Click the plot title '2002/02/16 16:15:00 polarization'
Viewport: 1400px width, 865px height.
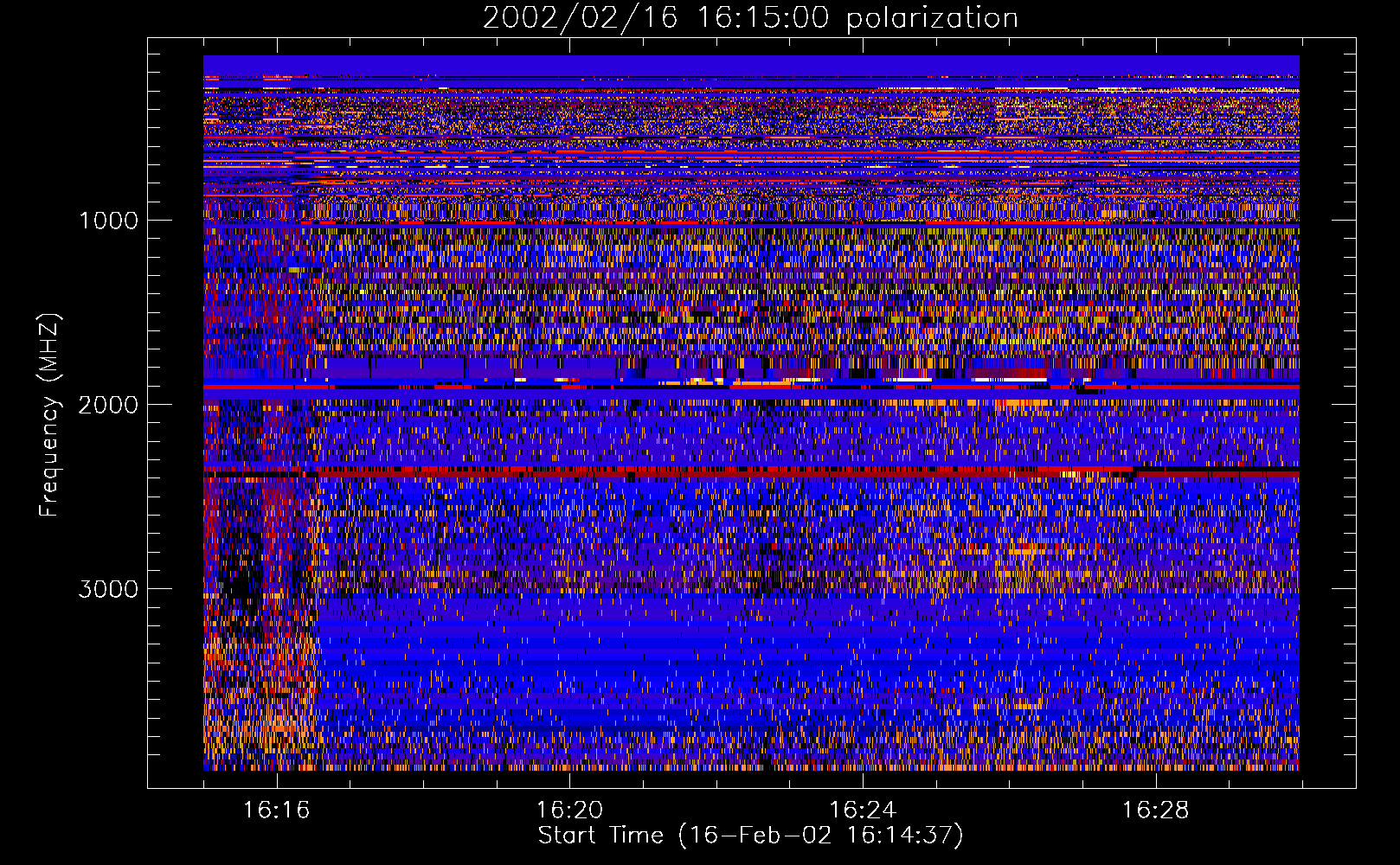[750, 18]
